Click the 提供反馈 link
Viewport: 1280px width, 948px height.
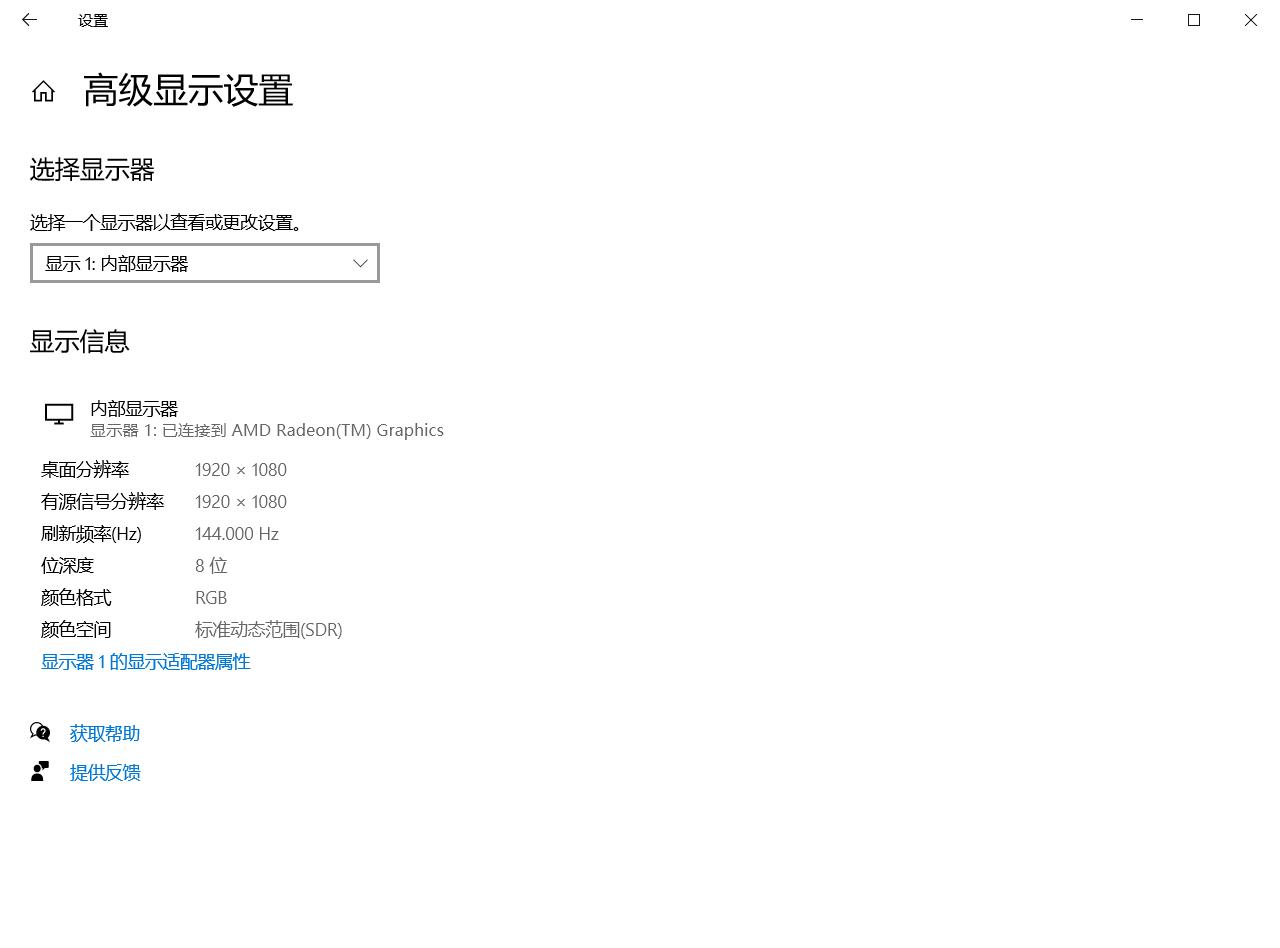coord(105,772)
